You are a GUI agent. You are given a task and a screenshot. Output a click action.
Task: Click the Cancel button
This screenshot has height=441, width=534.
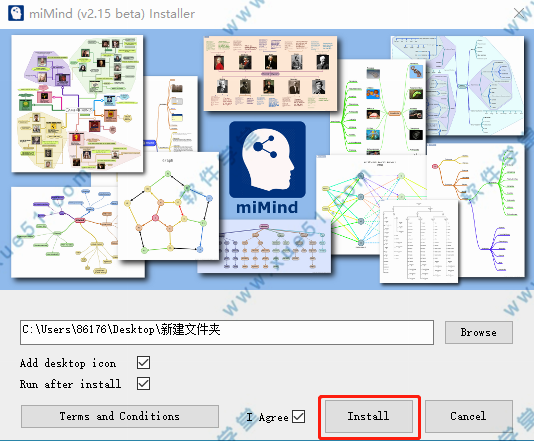click(469, 416)
